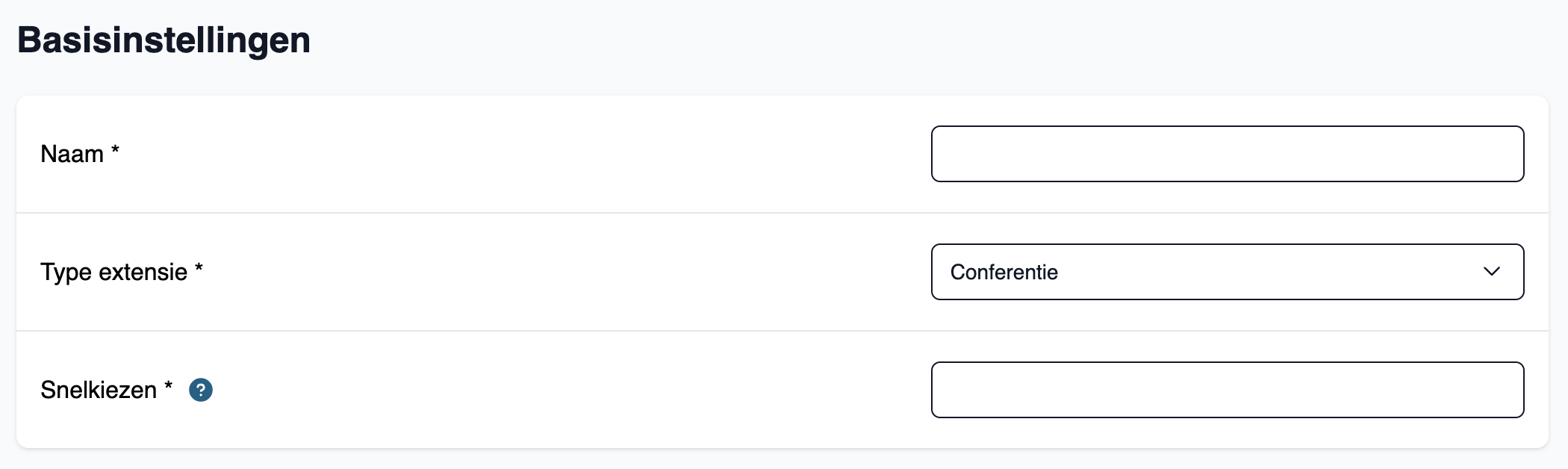1568x469 pixels.
Task: Click the Snelkiezen label text
Action: click(99, 390)
